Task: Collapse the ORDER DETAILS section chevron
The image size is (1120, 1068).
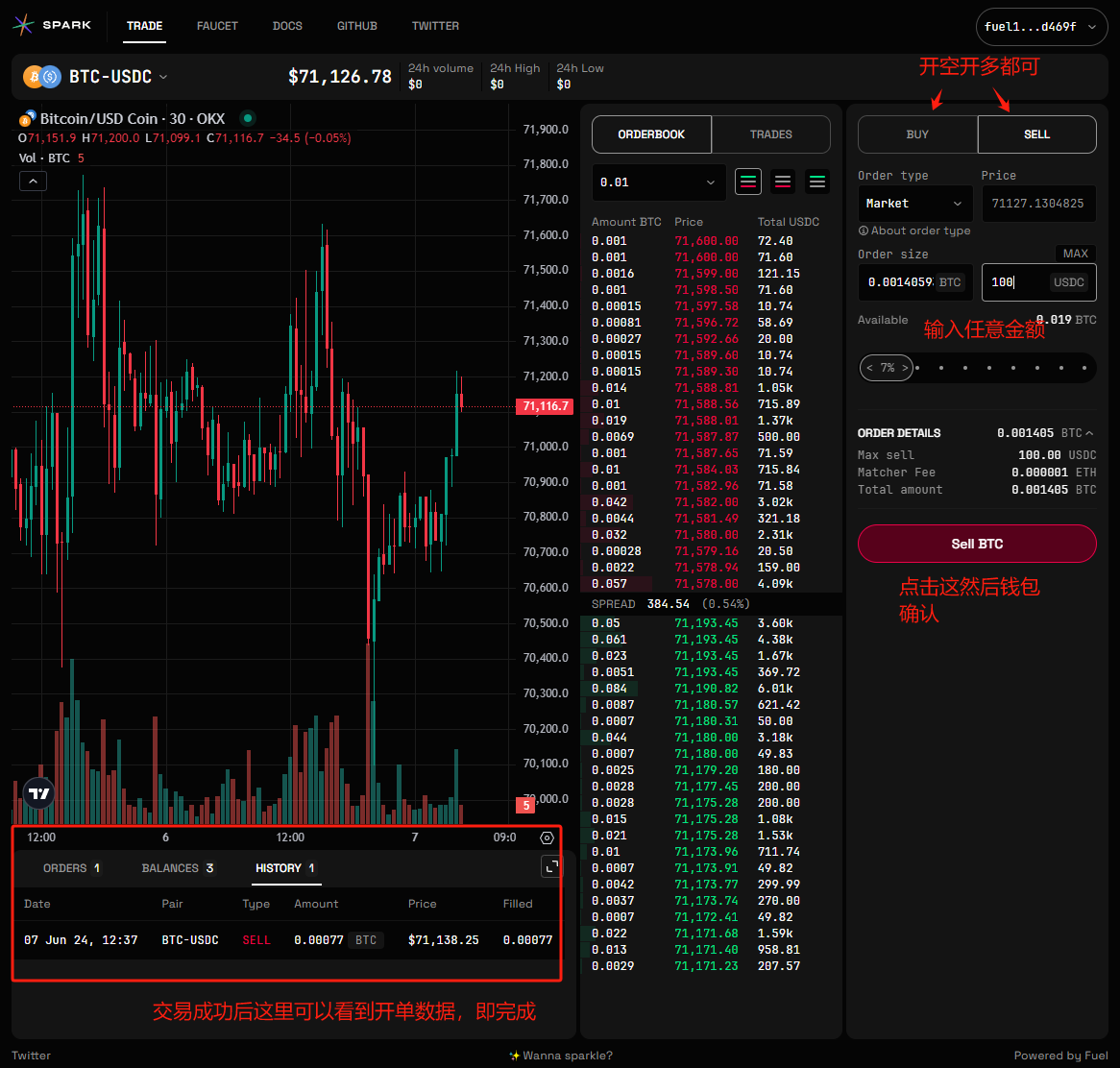Action: 1089,433
